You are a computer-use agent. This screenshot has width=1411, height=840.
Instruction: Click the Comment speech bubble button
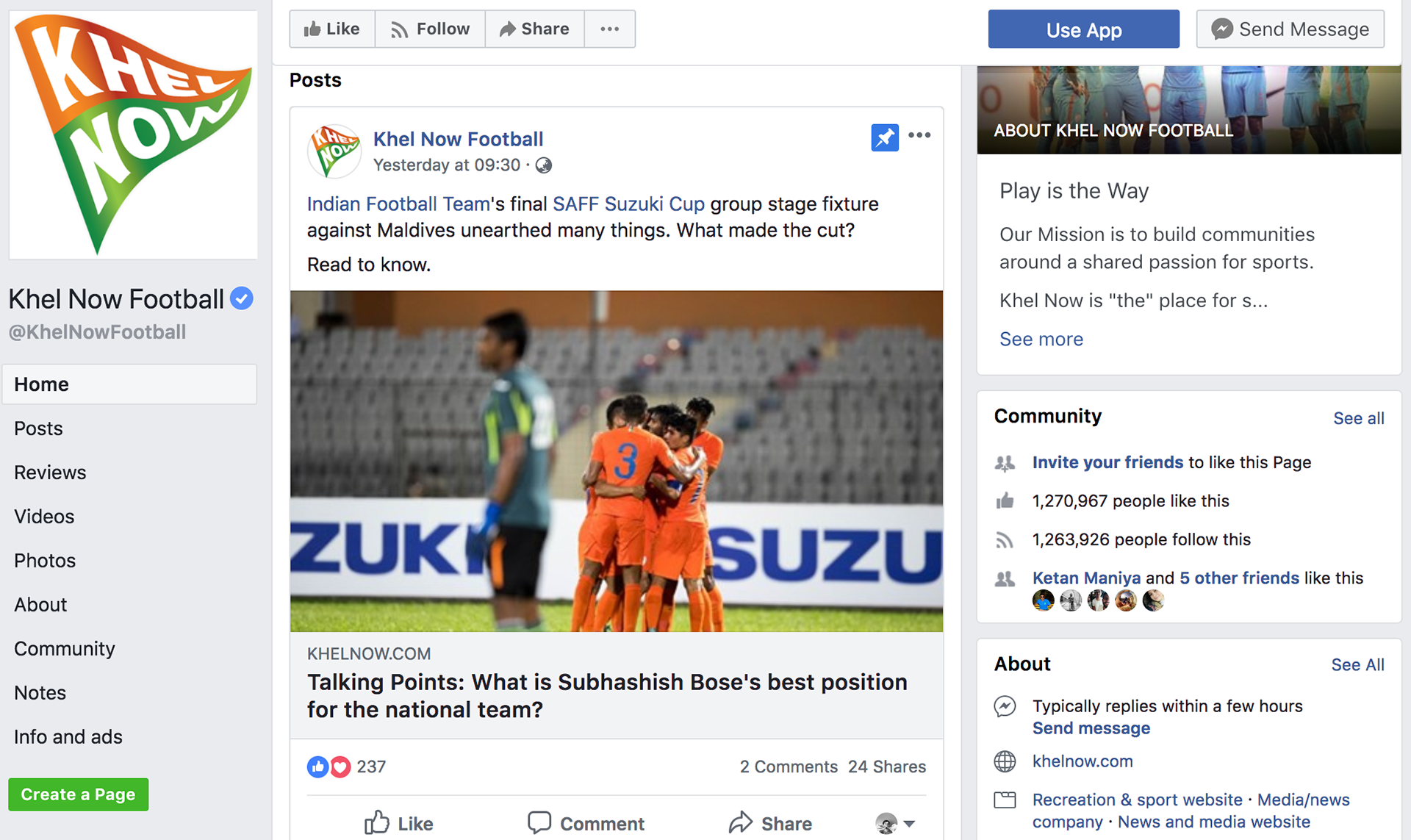[586, 823]
